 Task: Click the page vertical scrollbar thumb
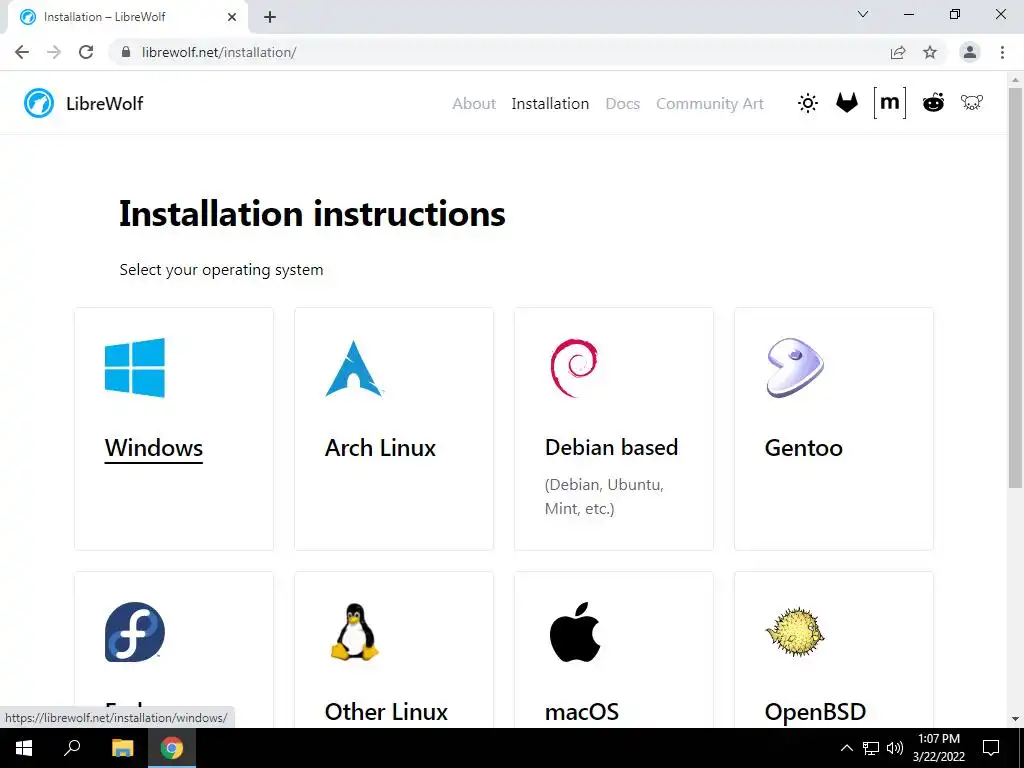[1015, 287]
